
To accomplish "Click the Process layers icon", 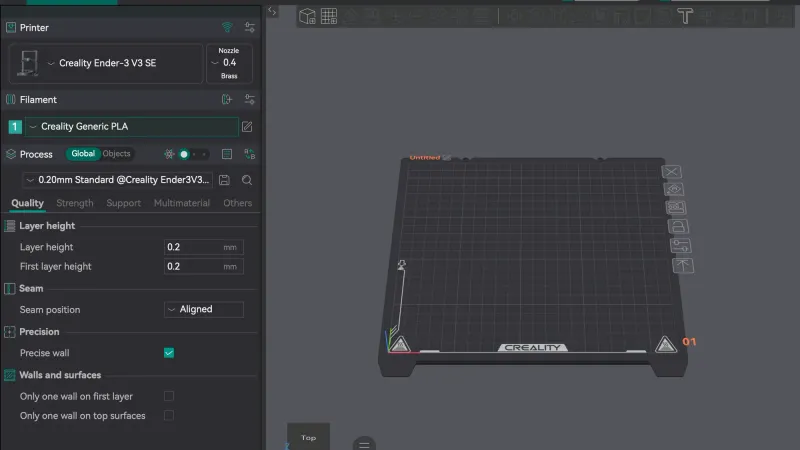I will pos(11,154).
